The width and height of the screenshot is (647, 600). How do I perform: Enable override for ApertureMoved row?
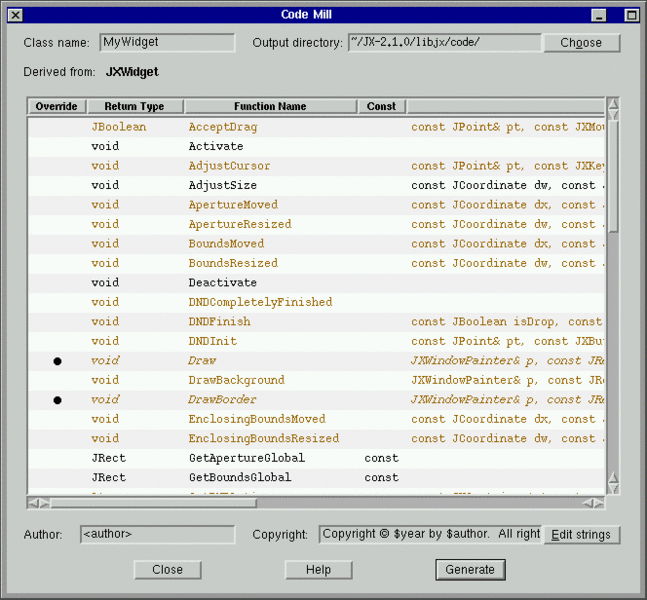coord(57,205)
